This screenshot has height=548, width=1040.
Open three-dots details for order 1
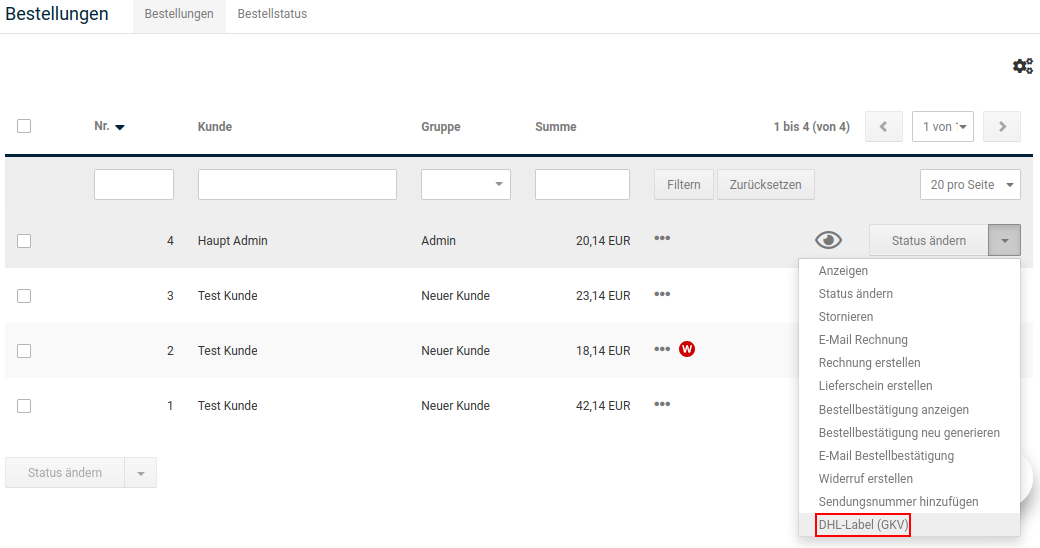(662, 404)
